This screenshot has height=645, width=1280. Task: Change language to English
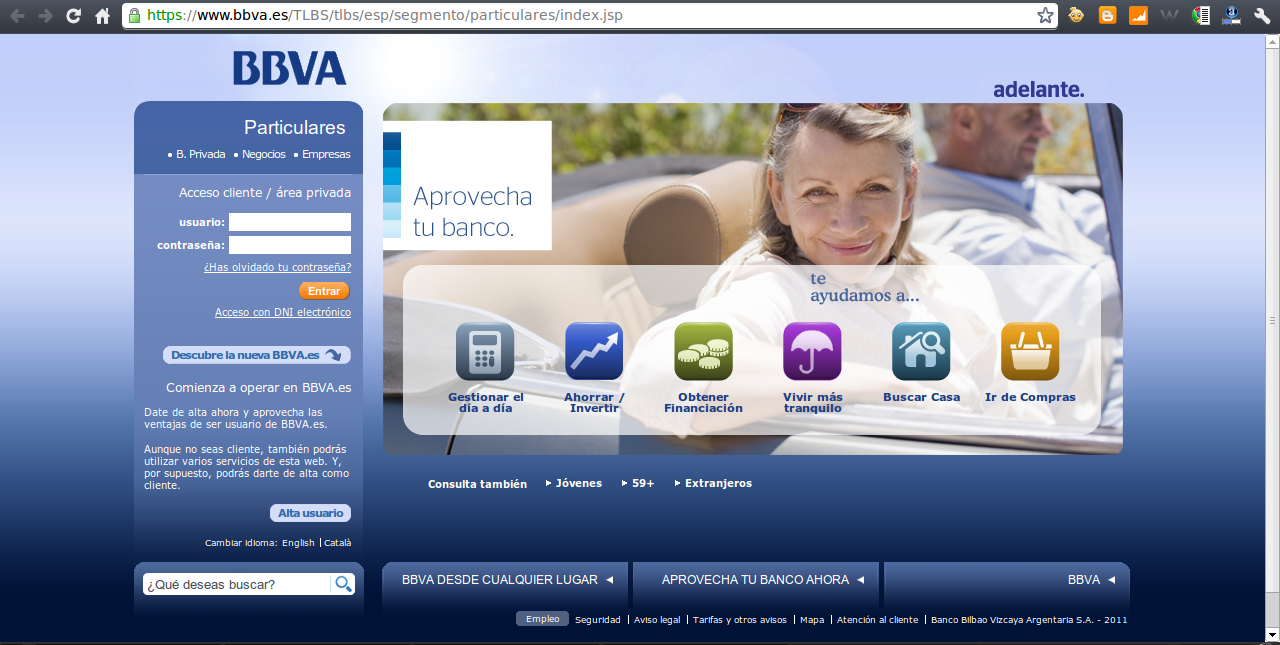pyautogui.click(x=298, y=543)
